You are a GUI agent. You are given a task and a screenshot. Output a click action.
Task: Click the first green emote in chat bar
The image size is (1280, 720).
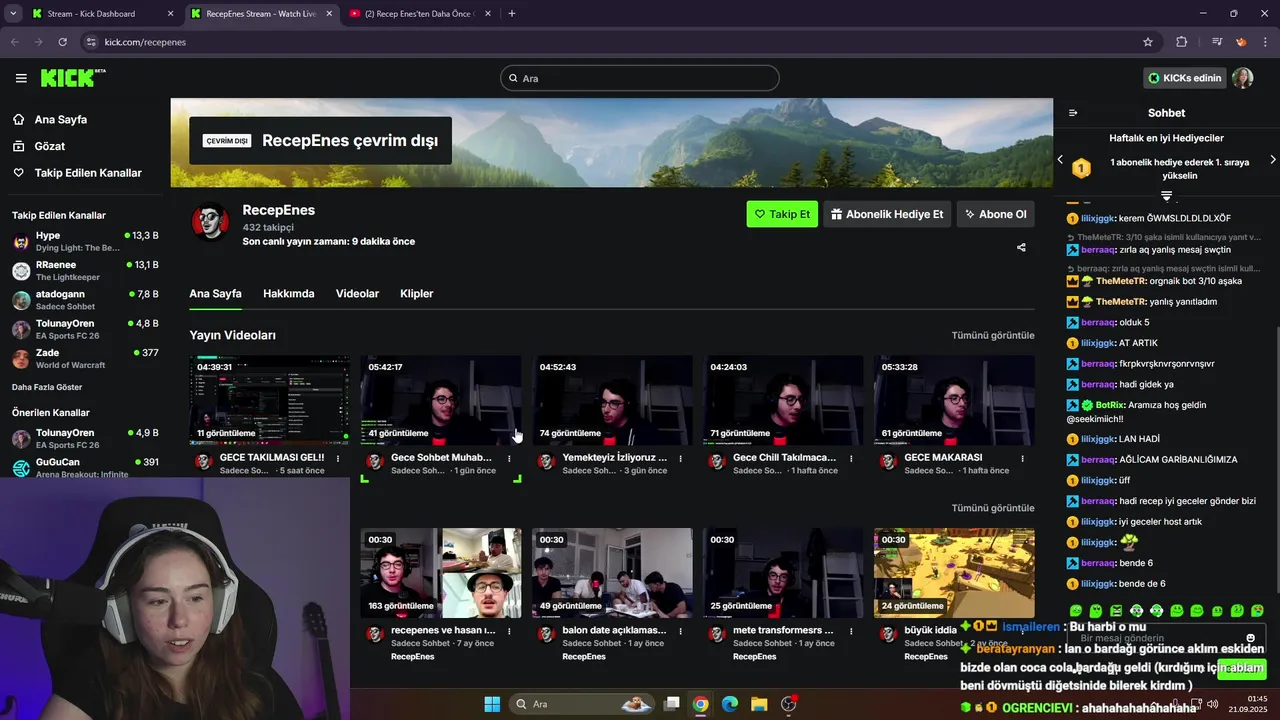[x=1076, y=610]
